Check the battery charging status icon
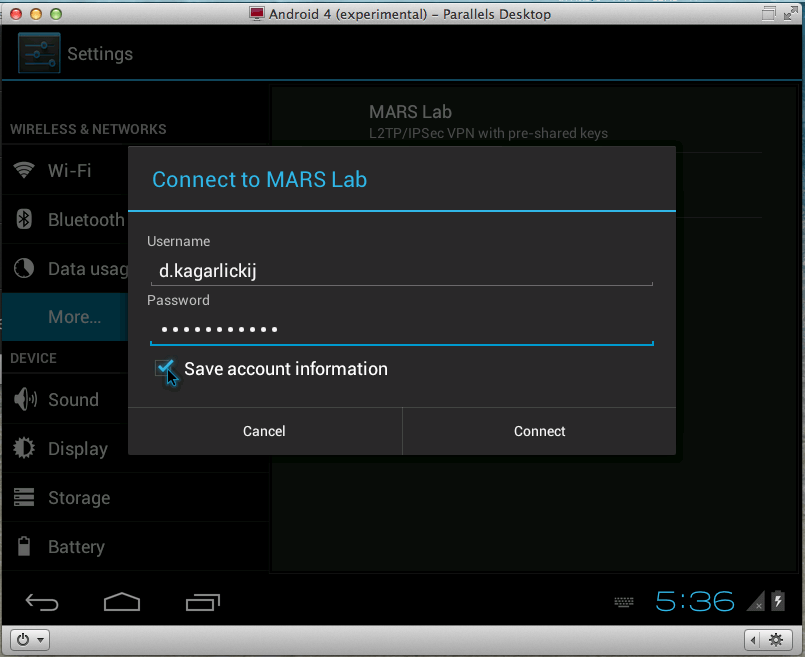 tap(778, 601)
